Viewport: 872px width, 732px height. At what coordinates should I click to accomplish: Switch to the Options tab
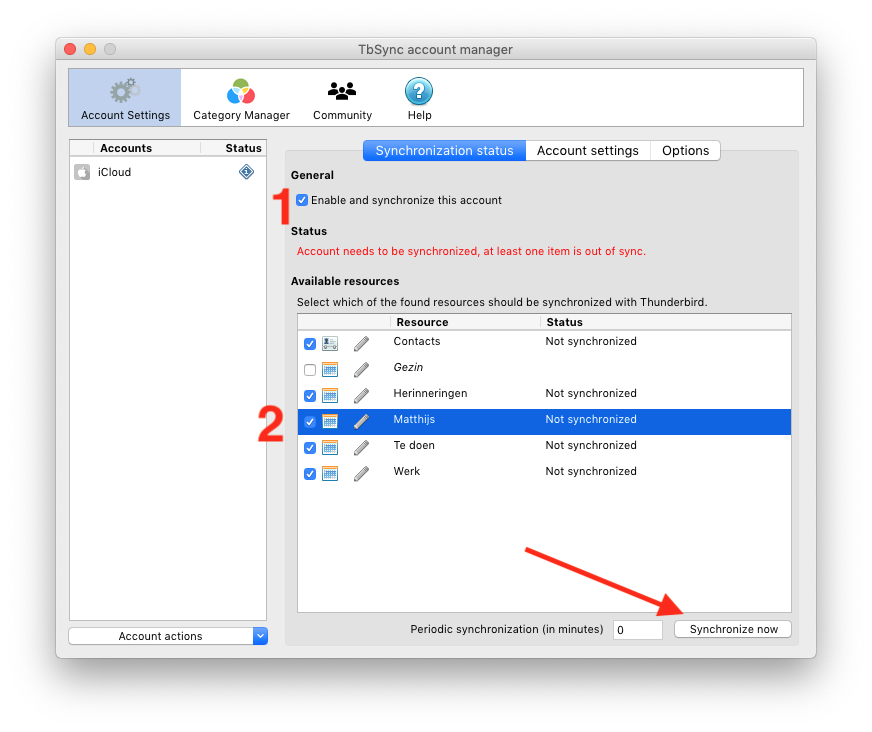pos(685,151)
